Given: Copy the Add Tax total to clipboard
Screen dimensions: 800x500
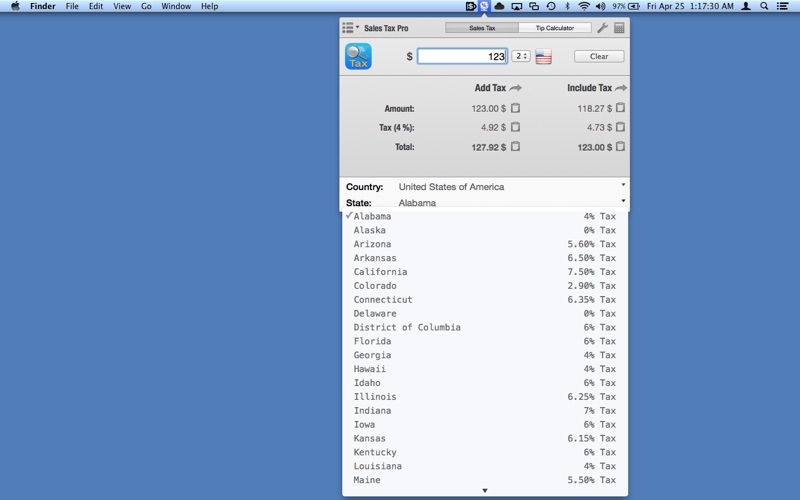Looking at the screenshot, I should click(516, 147).
